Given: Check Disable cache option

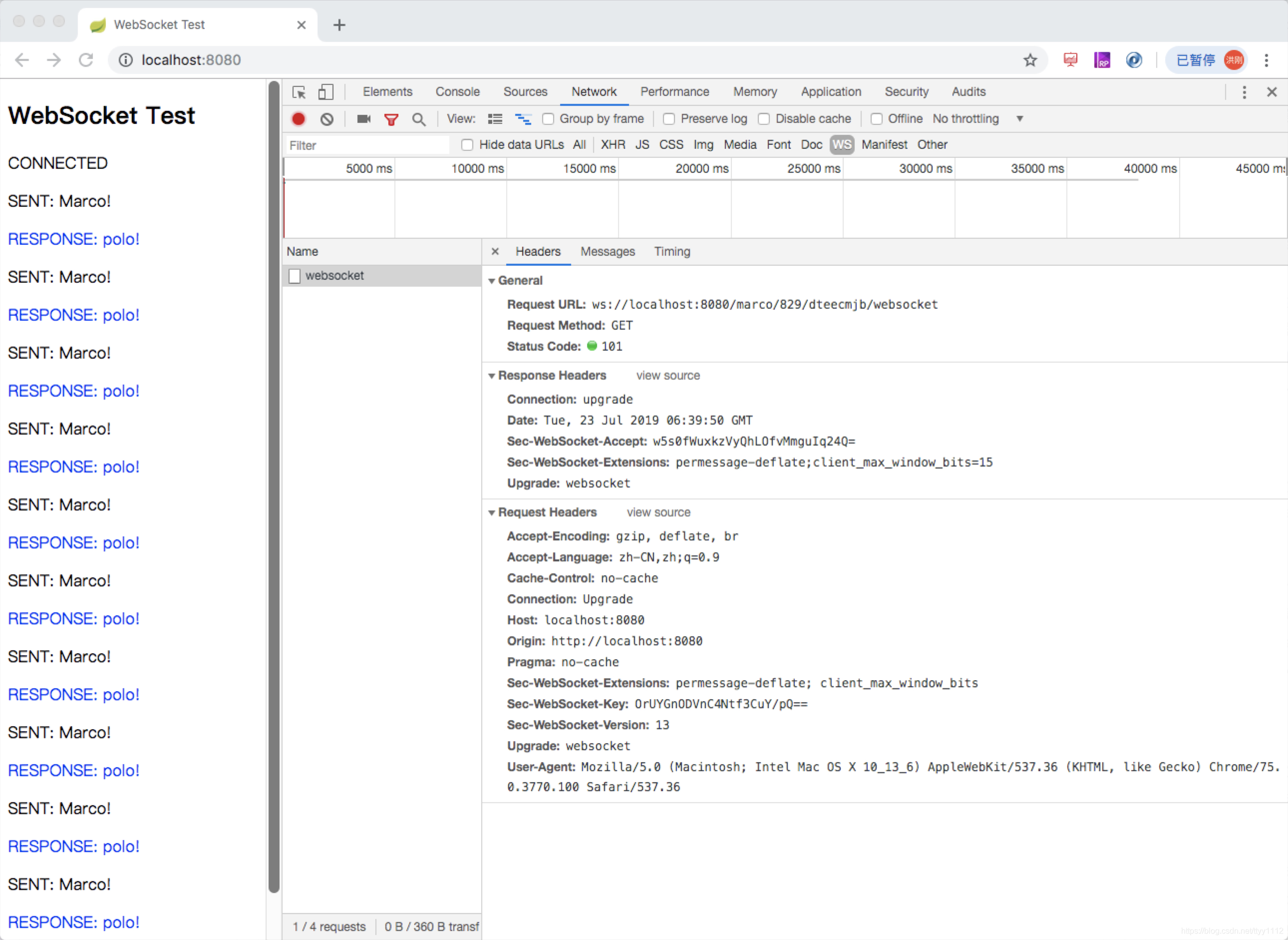Looking at the screenshot, I should 764,119.
